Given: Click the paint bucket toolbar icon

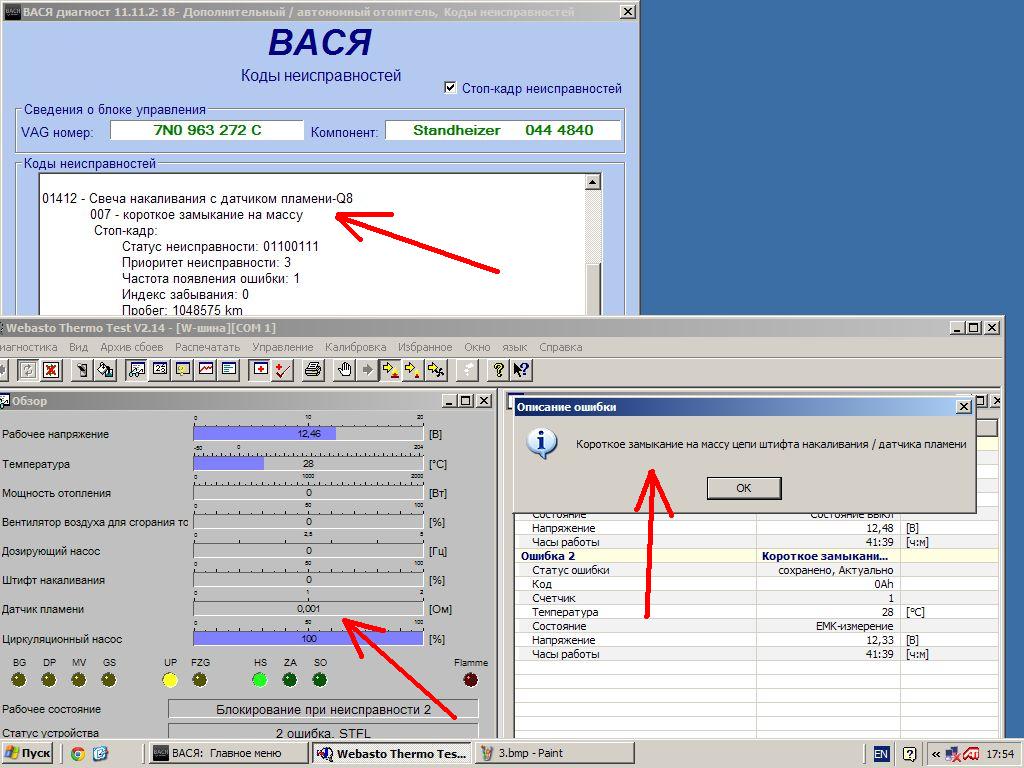Looking at the screenshot, I should [106, 370].
